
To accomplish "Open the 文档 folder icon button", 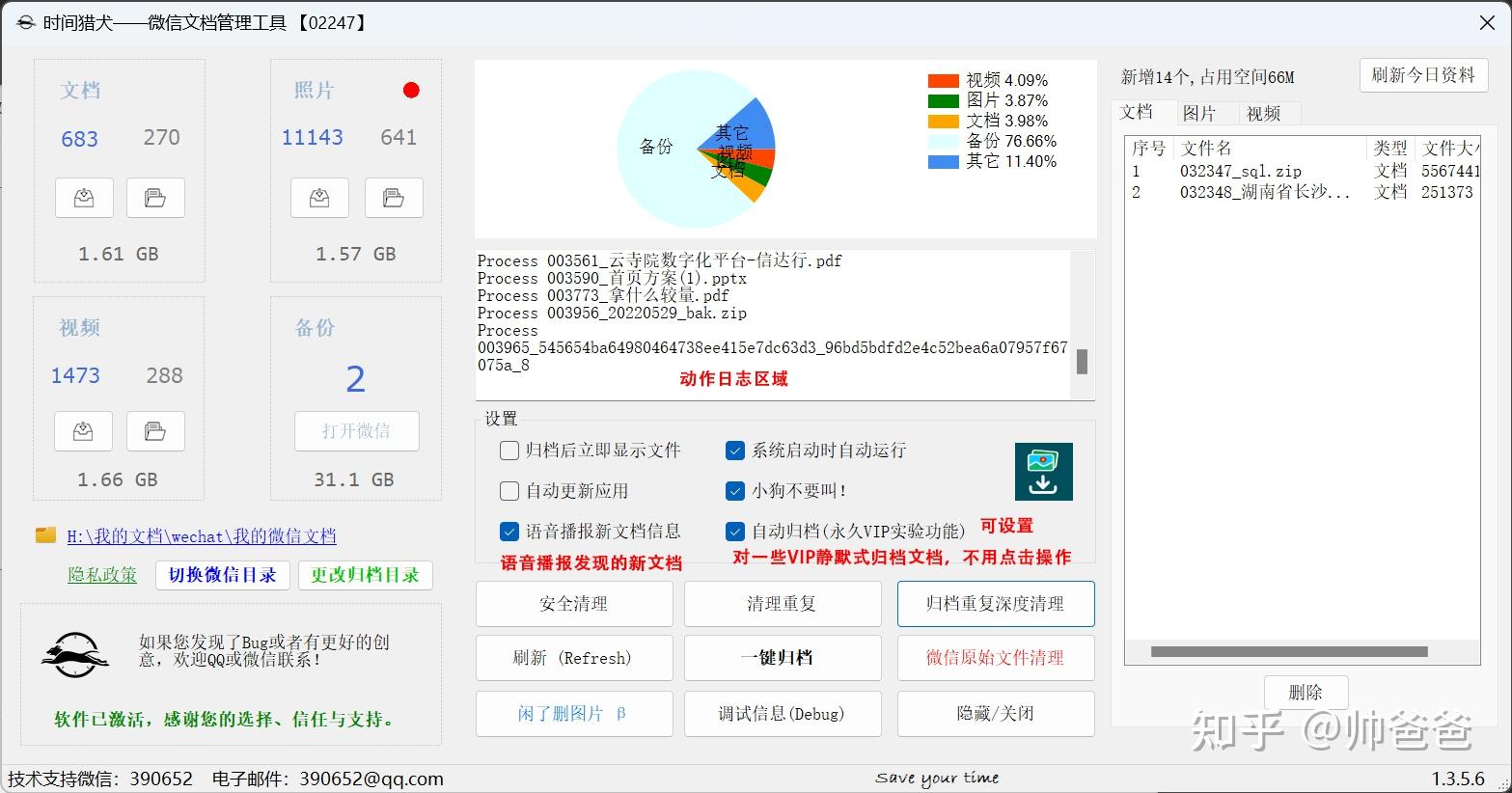I will [x=155, y=198].
